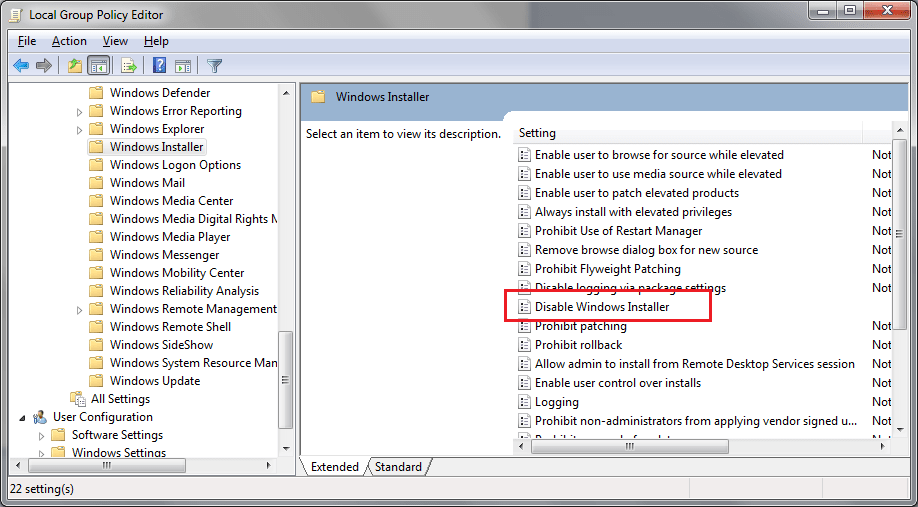The width and height of the screenshot is (918, 507).
Task: Switch to the Extended tab
Action: [x=334, y=467]
